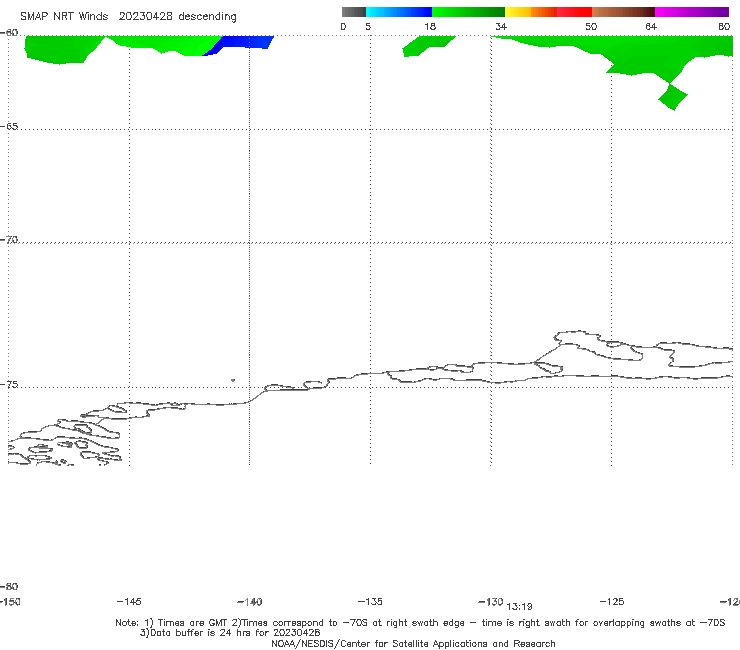The image size is (740, 650).
Task: Click the color bar label '34'
Action: (501, 26)
